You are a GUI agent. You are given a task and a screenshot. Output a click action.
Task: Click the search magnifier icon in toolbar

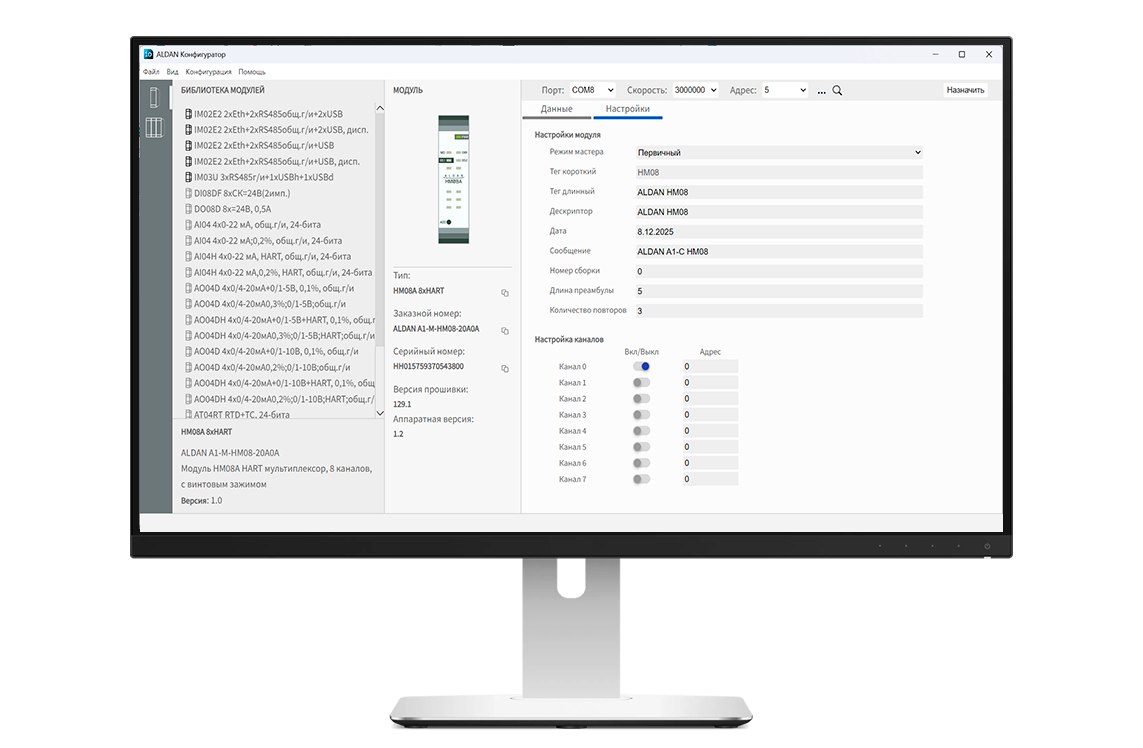837,90
